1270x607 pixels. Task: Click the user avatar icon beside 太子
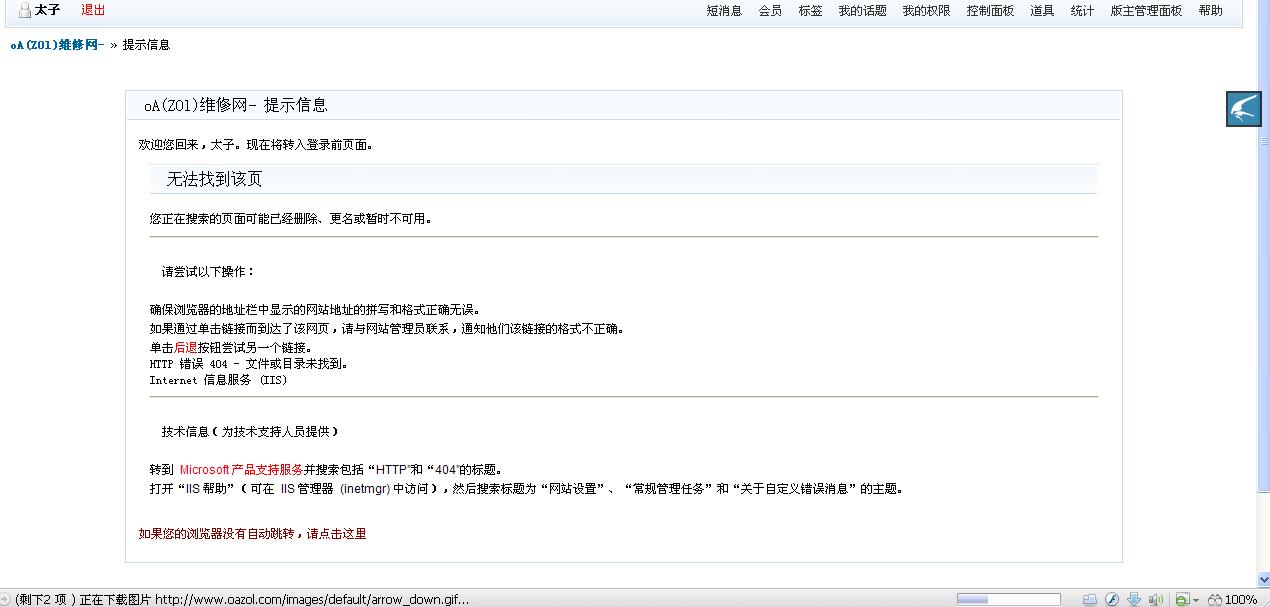25,11
